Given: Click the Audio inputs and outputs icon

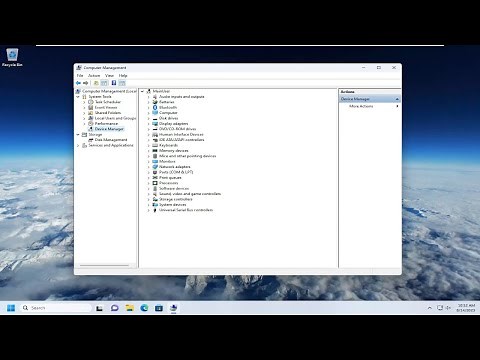Looking at the screenshot, I should click(155, 97).
